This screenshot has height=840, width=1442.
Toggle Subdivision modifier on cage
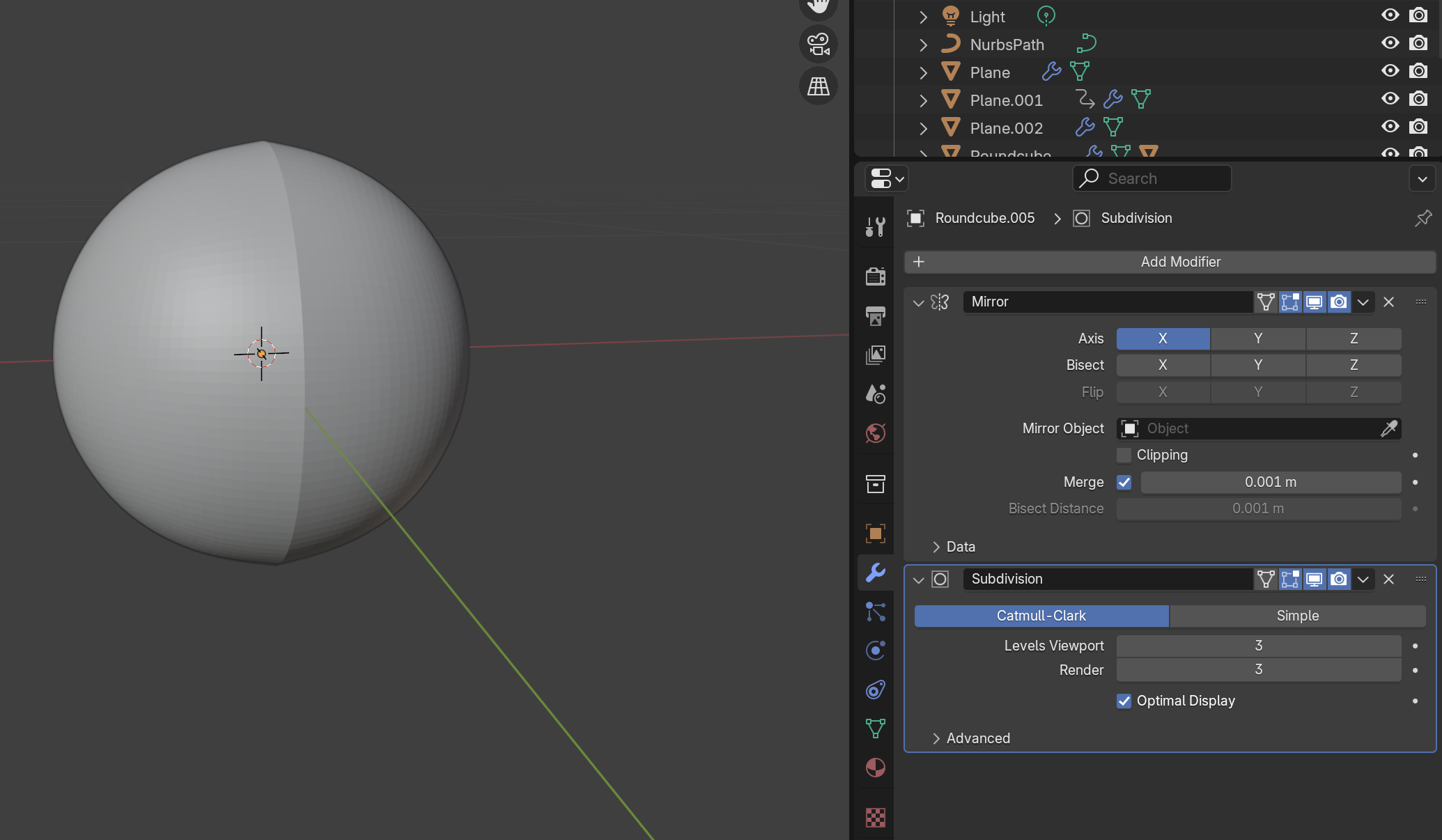pyautogui.click(x=1266, y=579)
